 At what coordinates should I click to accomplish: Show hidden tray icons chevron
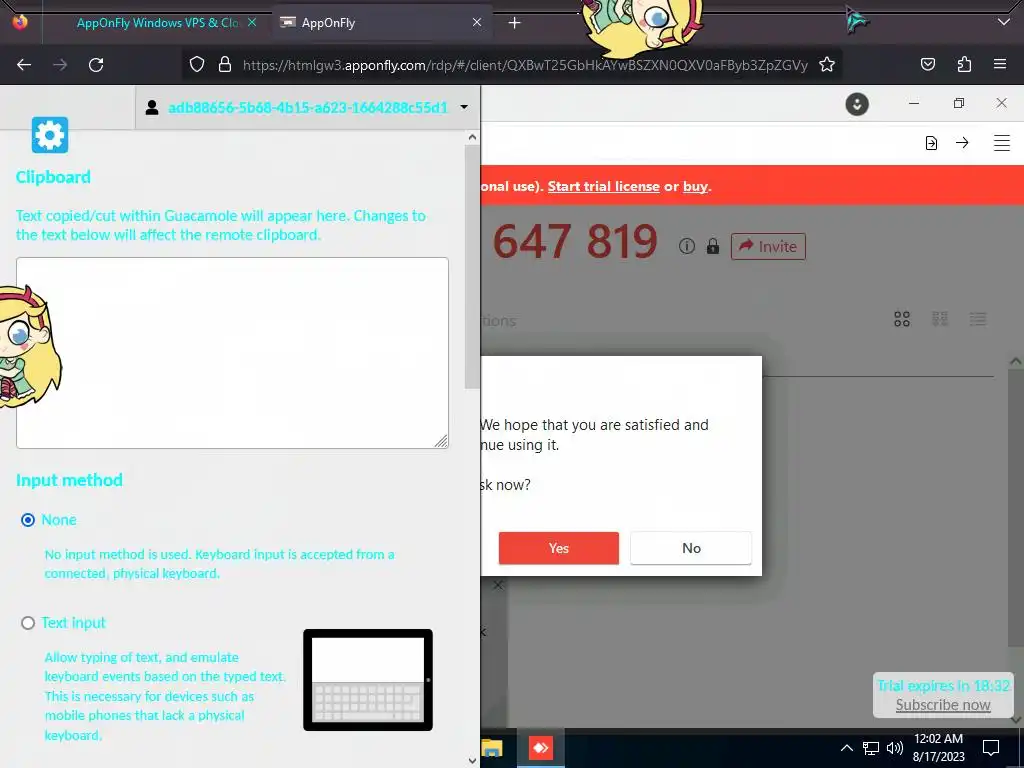846,748
